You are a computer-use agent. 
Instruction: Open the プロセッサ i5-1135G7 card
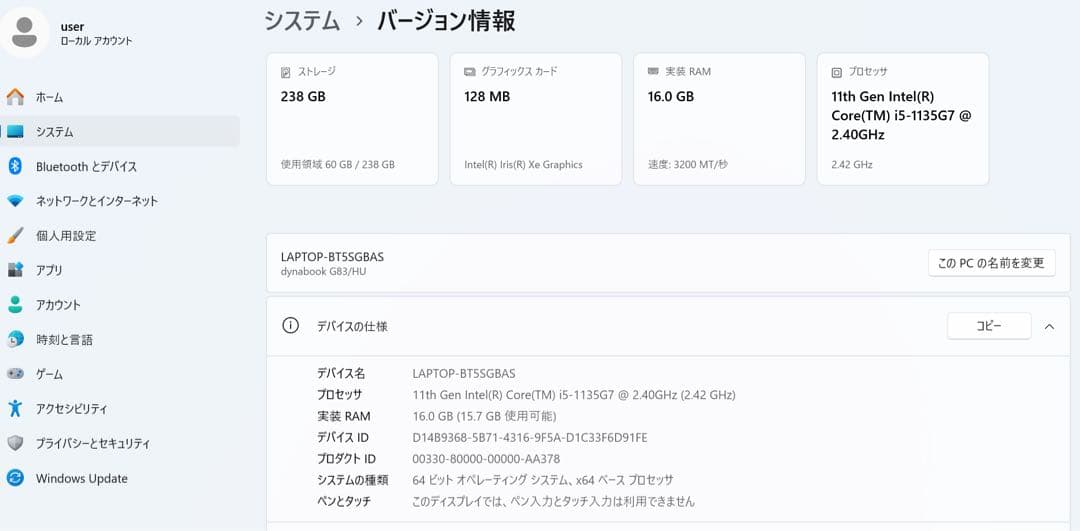[903, 119]
